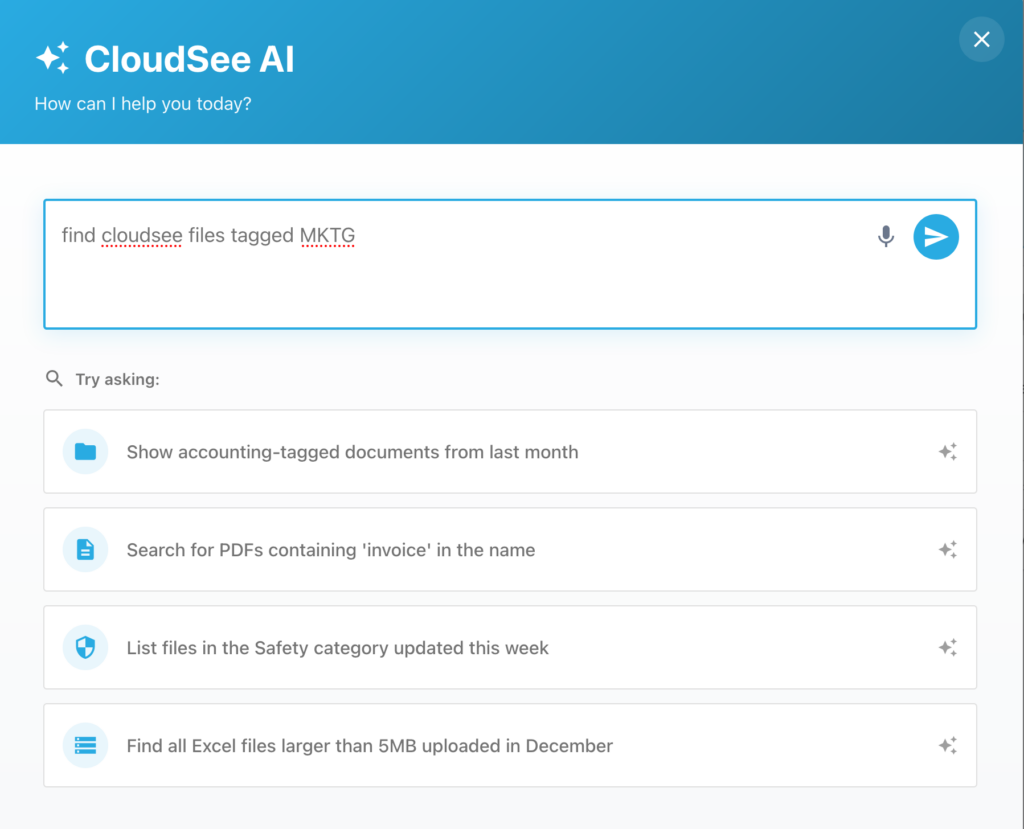Click the sparkle icon on the accounting suggestion row
Screen dimensions: 1024x829
948,451
